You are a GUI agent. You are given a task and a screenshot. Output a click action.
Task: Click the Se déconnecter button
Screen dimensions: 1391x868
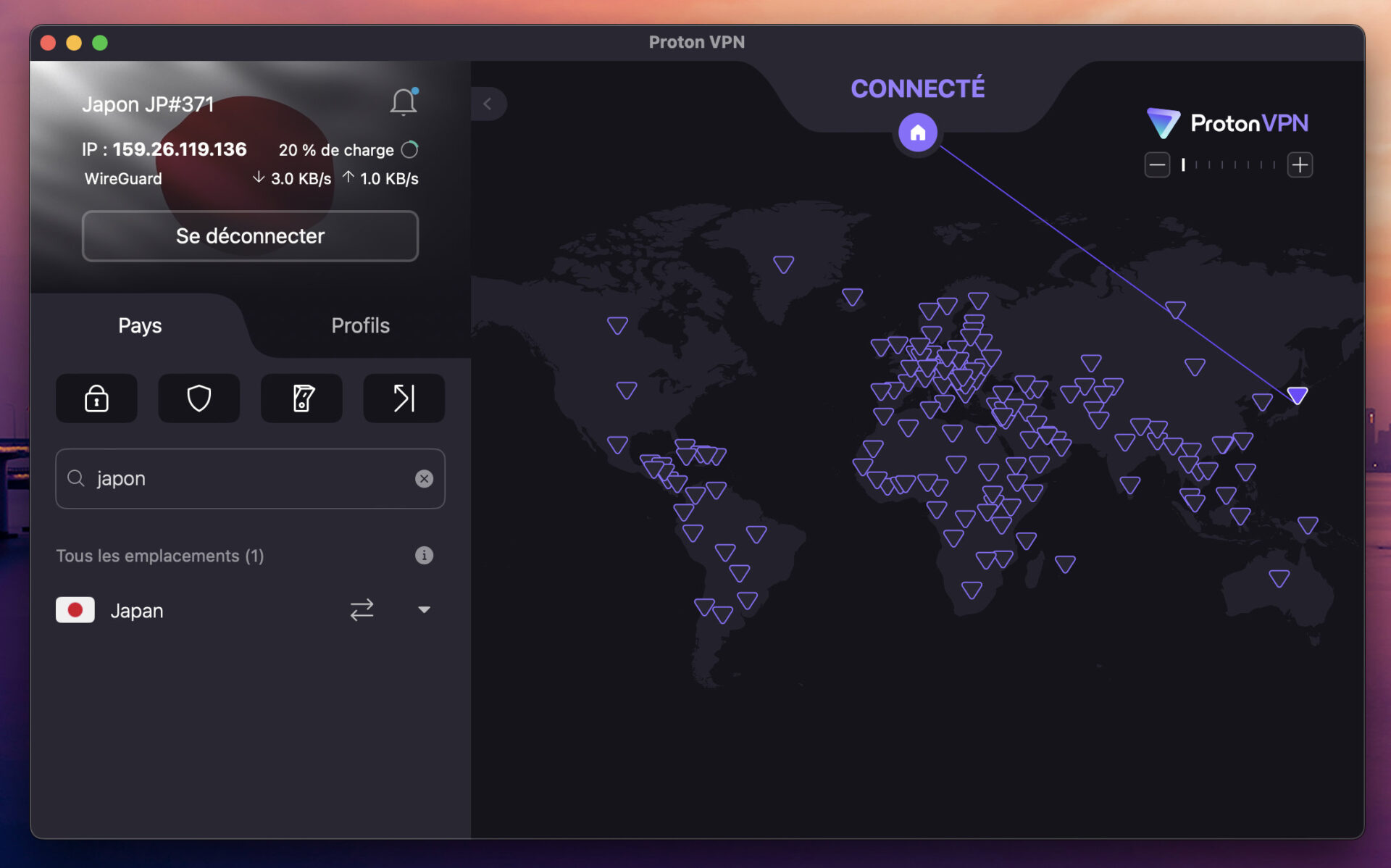(x=250, y=236)
